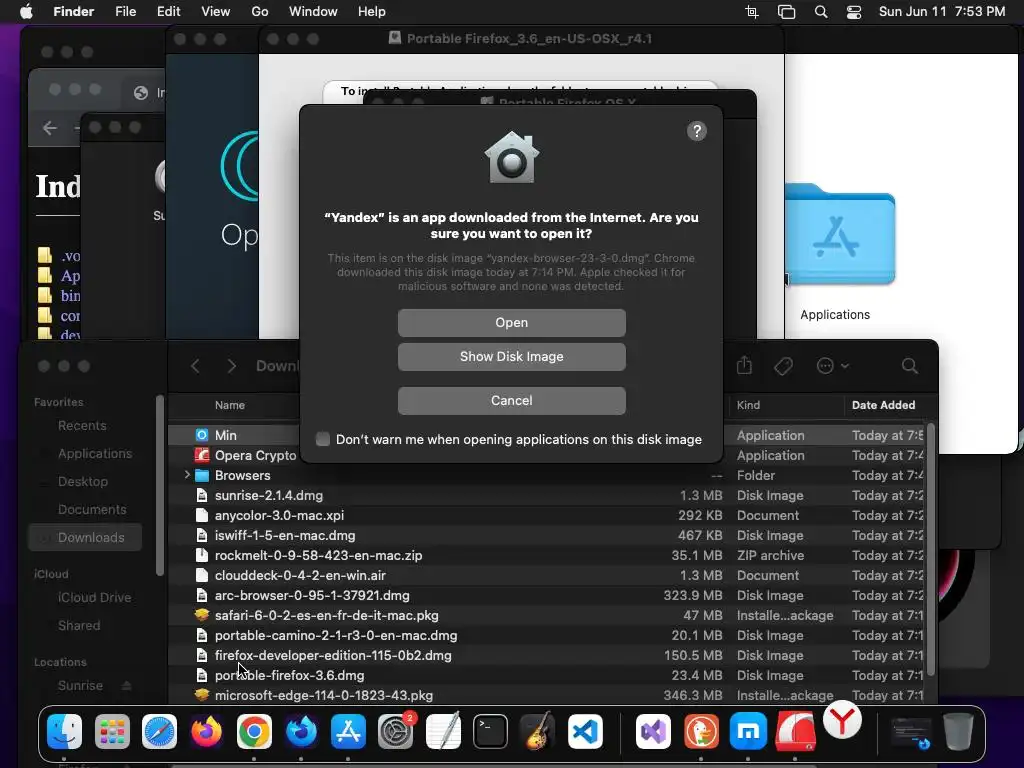
Task: Open GarageBand in the Dock
Action: (x=537, y=731)
